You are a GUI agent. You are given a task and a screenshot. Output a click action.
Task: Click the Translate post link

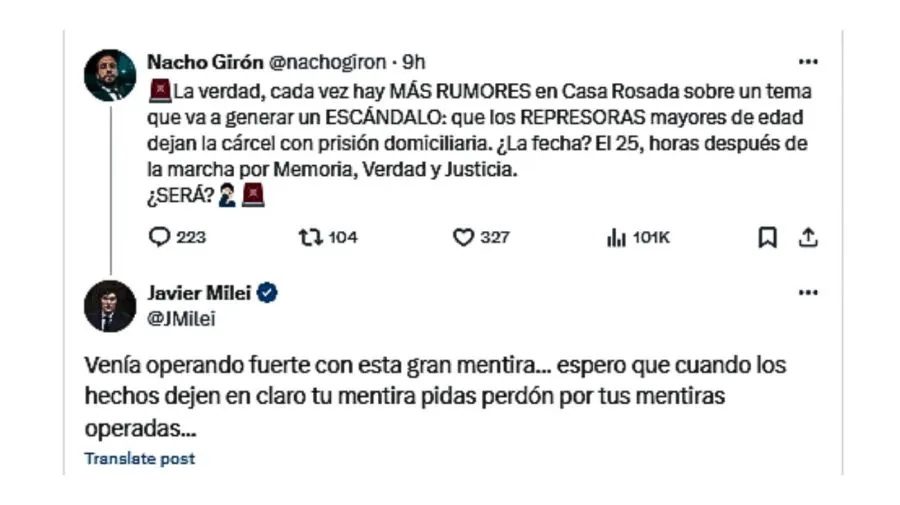coord(140,459)
